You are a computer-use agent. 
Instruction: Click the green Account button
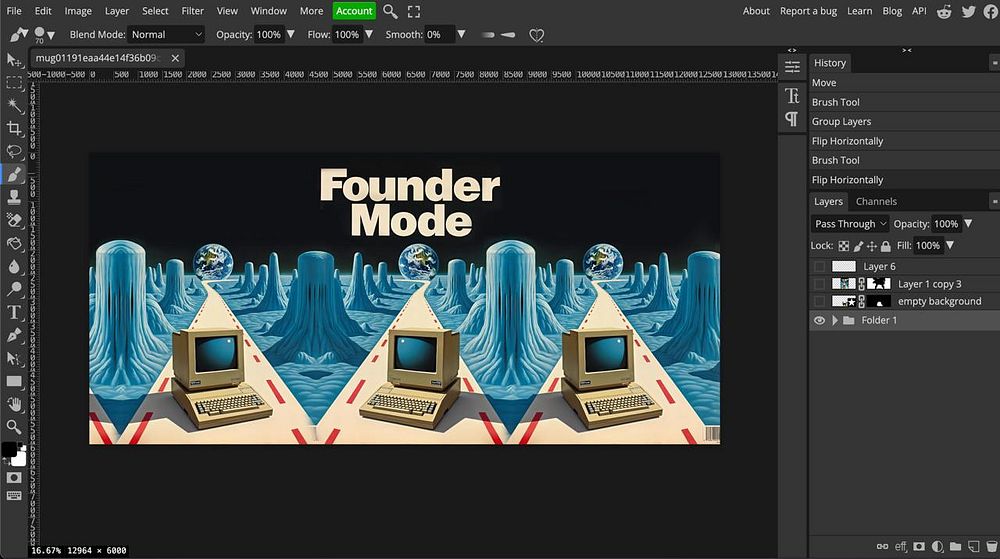point(354,11)
